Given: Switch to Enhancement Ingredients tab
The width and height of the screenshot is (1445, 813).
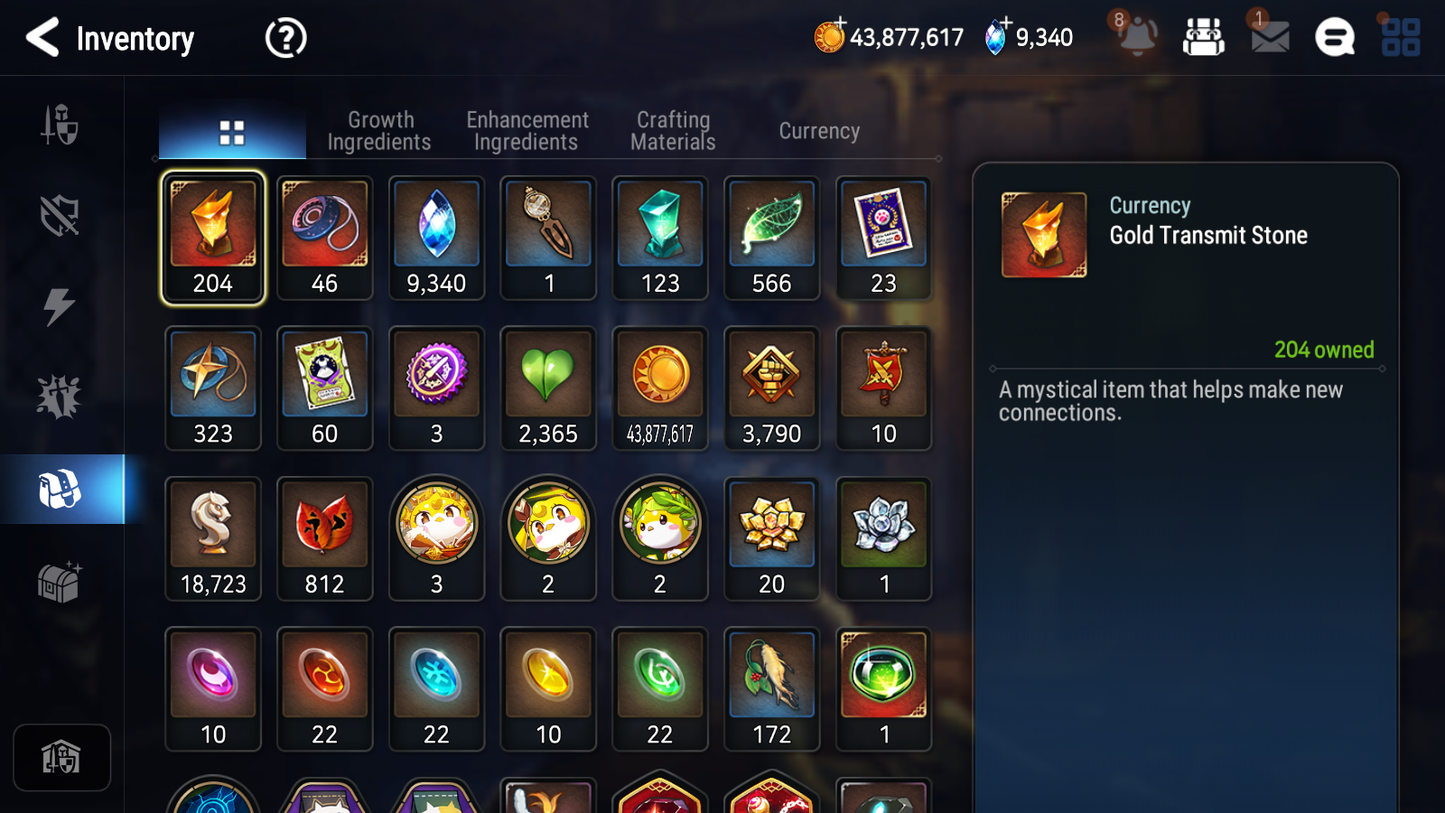Looking at the screenshot, I should pos(527,131).
